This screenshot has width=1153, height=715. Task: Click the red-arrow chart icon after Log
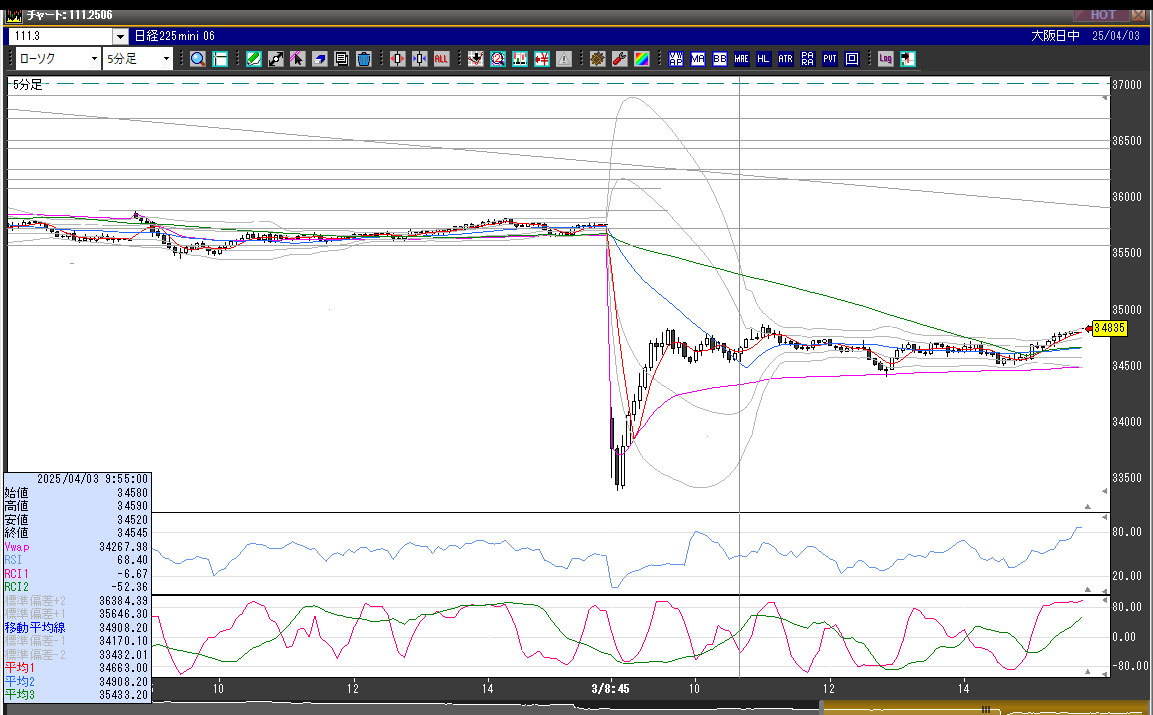(x=907, y=59)
